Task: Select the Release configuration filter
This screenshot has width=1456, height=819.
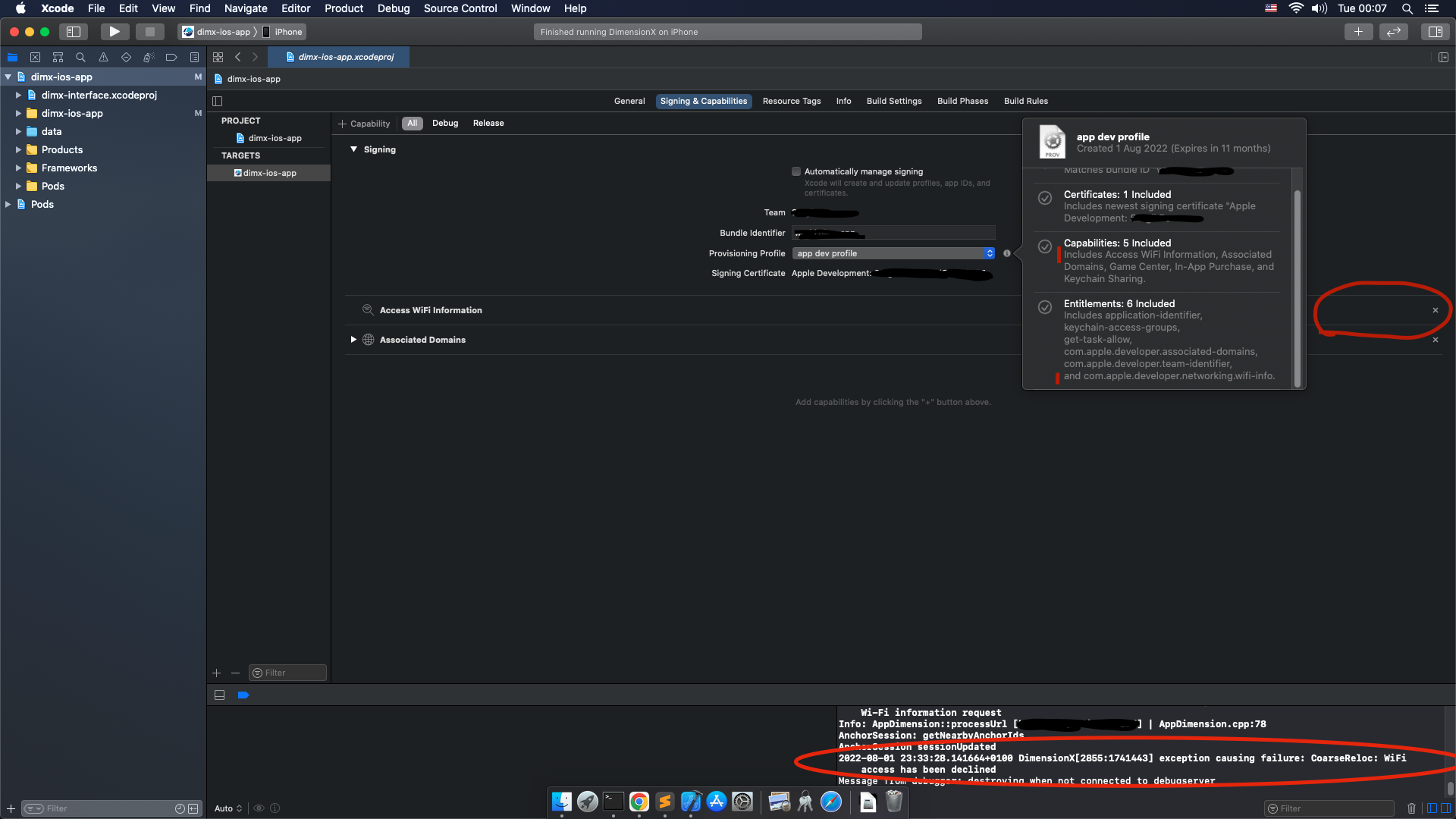Action: [x=488, y=123]
